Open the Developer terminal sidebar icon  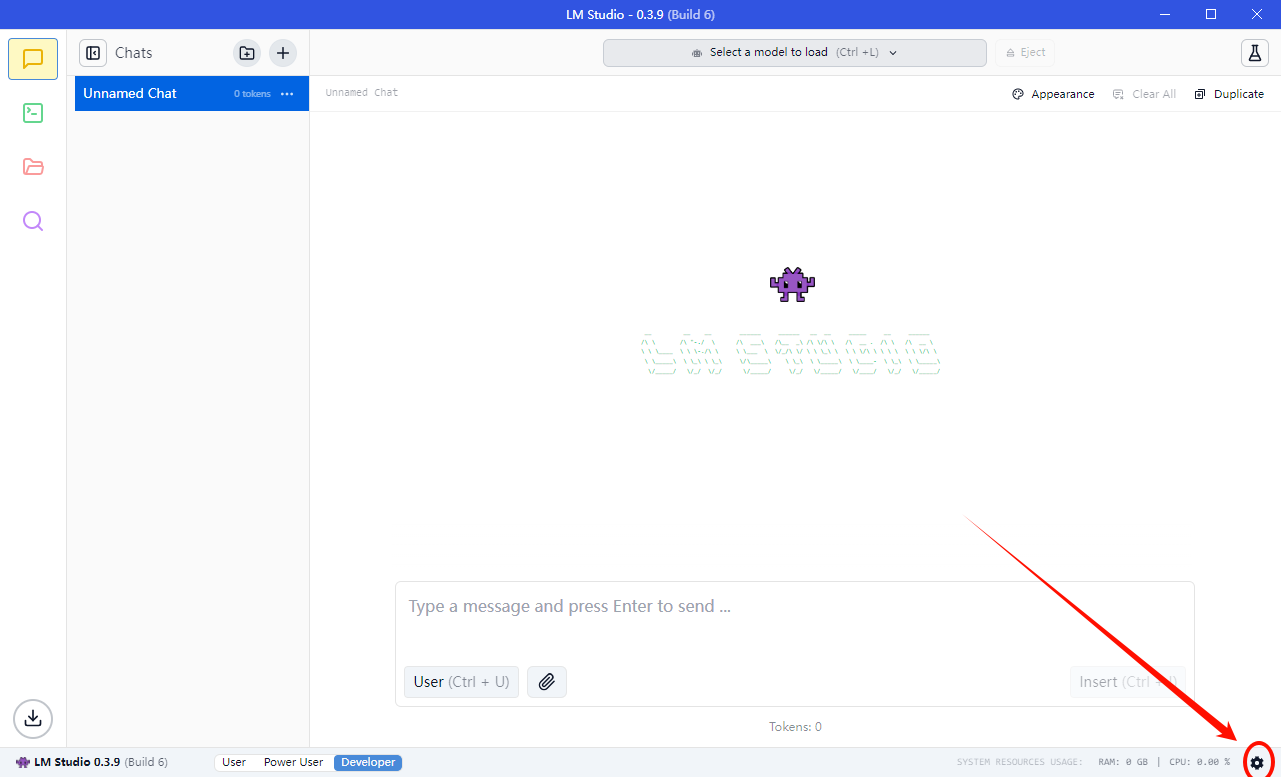(x=33, y=113)
